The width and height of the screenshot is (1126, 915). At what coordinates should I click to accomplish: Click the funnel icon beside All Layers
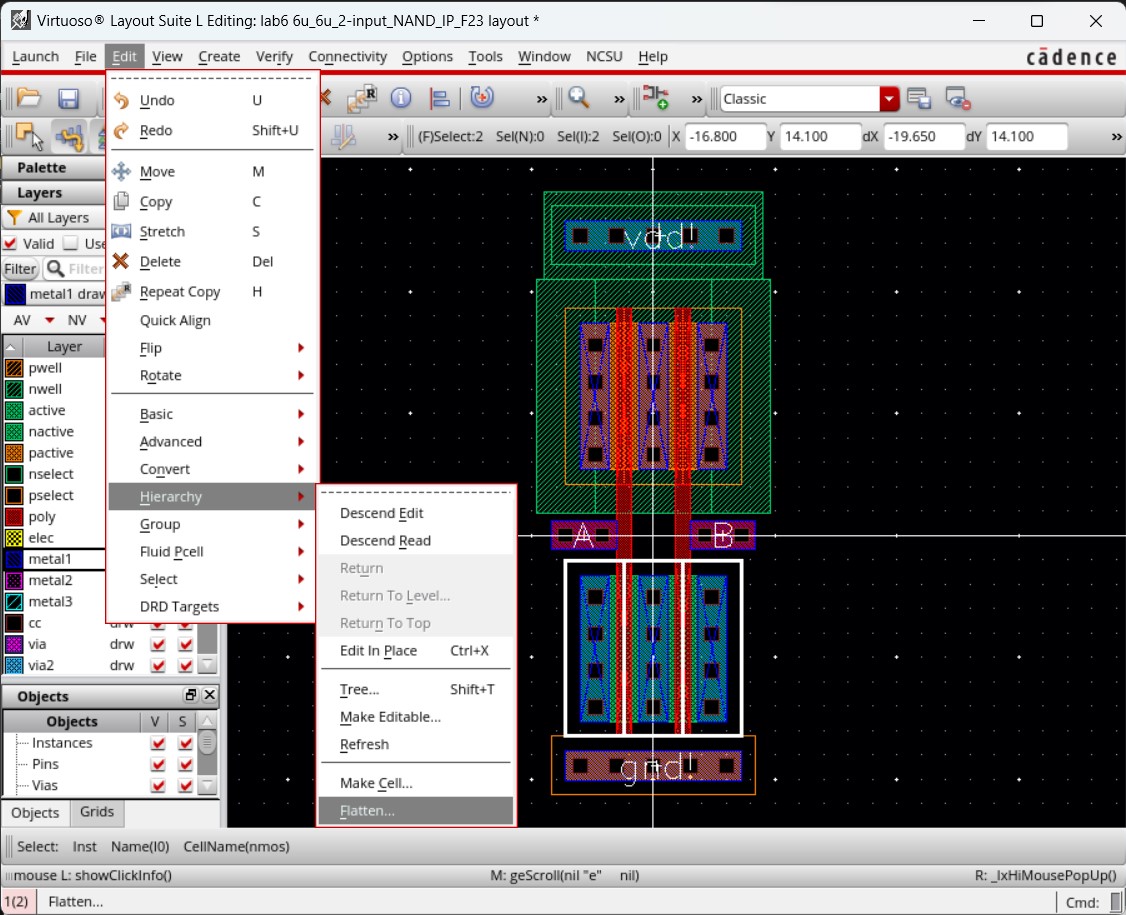(x=14, y=217)
